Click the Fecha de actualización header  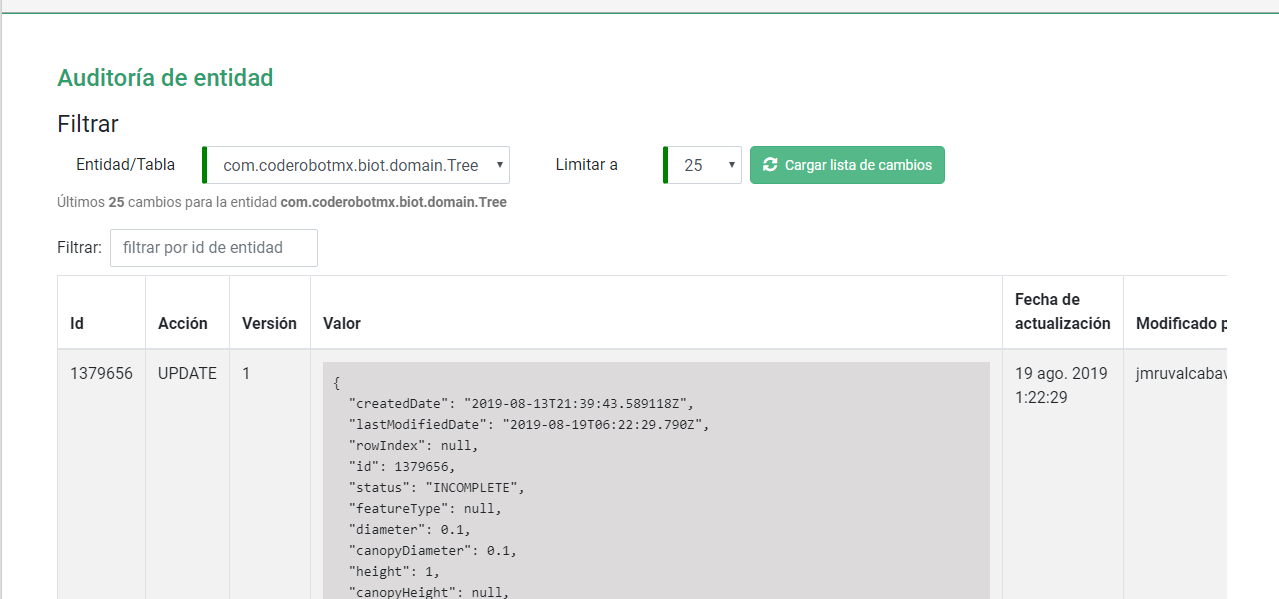[x=1062, y=311]
